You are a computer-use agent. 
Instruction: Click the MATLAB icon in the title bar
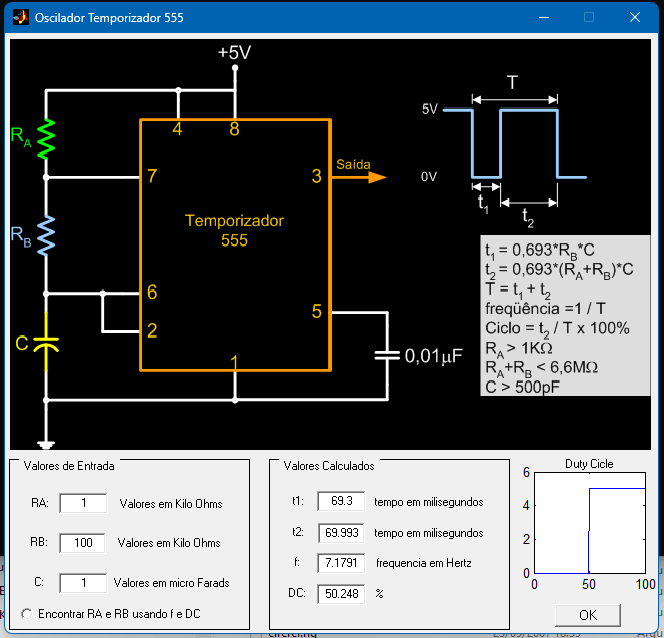(x=20, y=17)
